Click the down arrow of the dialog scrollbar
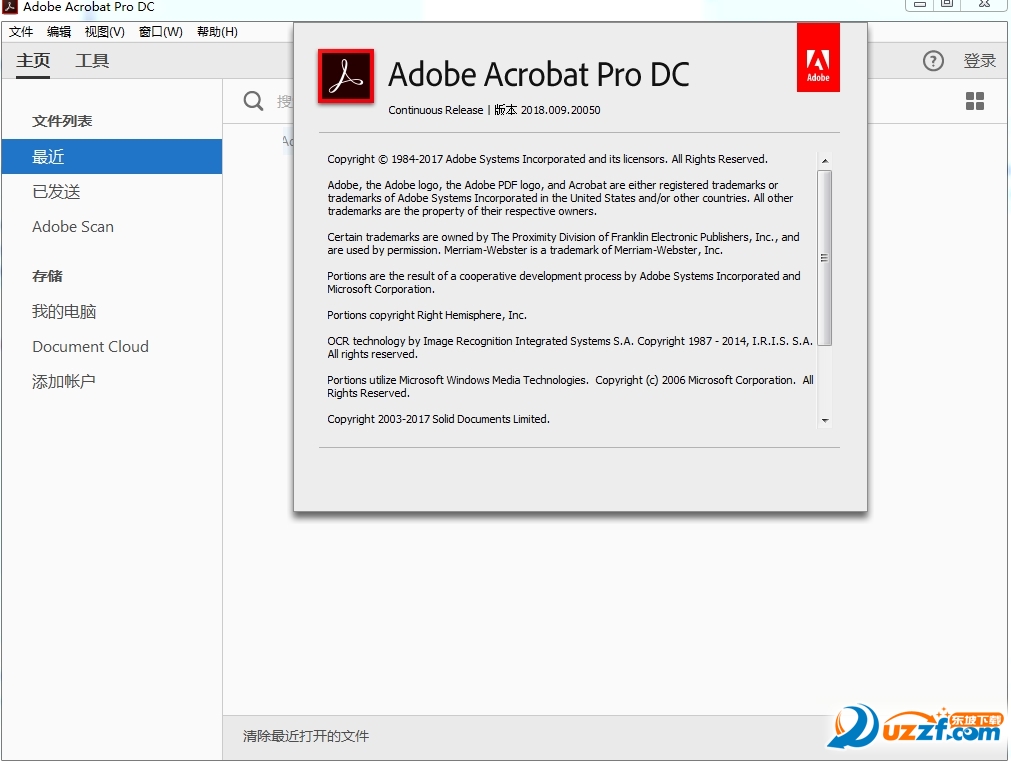 coord(825,421)
